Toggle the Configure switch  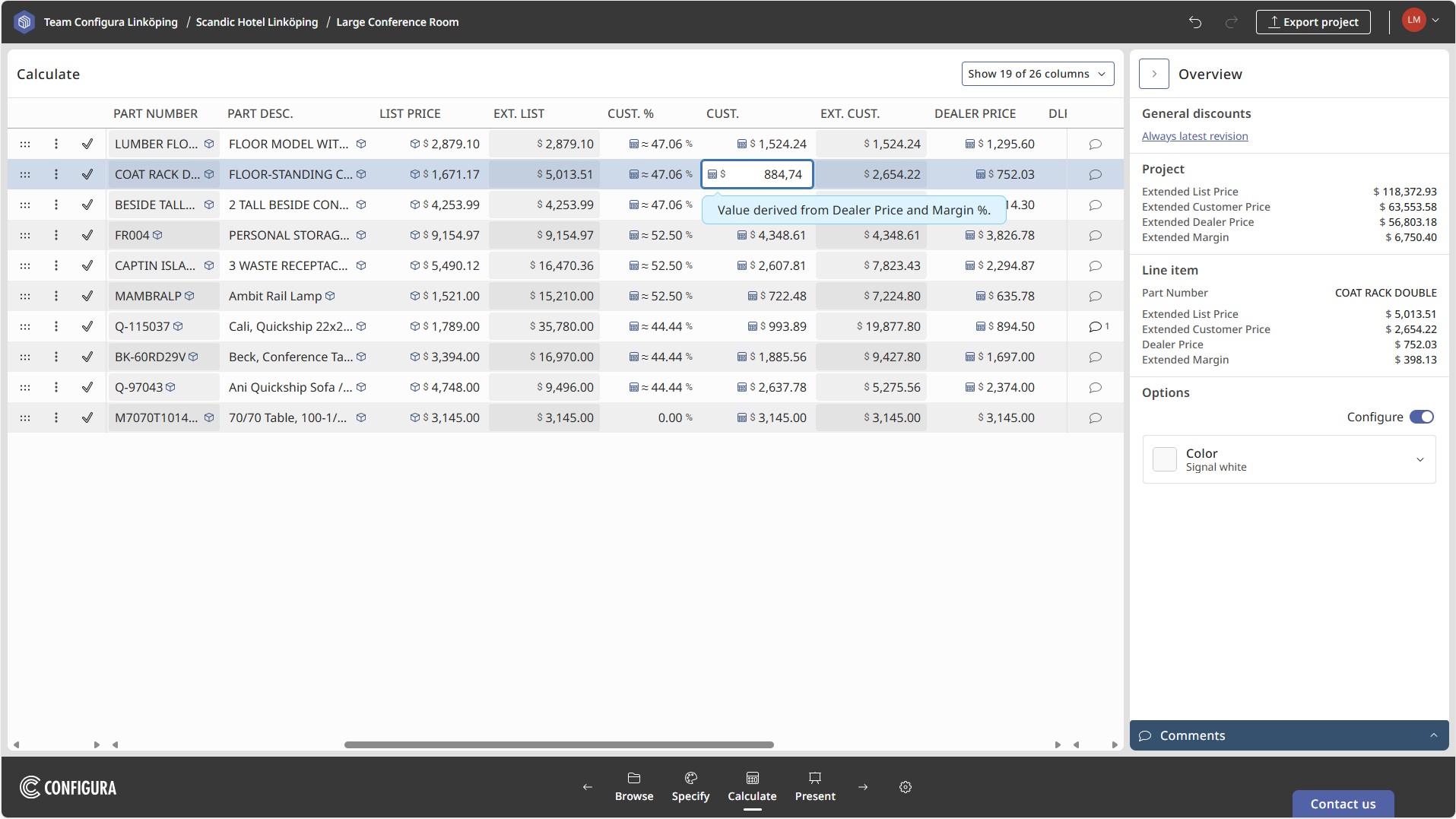1422,417
